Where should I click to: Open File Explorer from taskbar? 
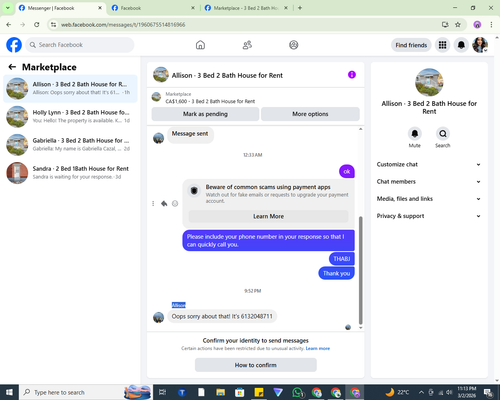pyautogui.click(x=220, y=392)
